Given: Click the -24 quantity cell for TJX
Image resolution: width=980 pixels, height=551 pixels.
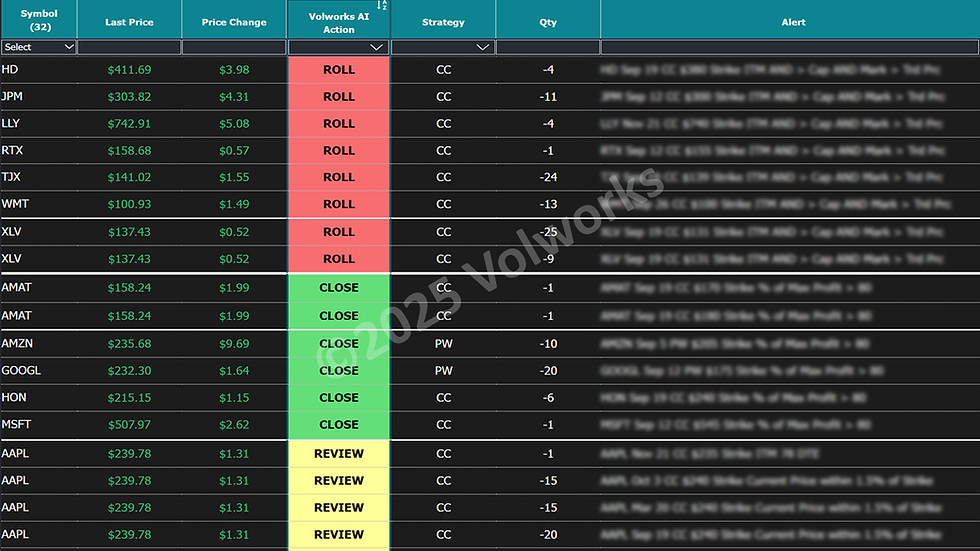Looking at the screenshot, I should click(x=548, y=177).
